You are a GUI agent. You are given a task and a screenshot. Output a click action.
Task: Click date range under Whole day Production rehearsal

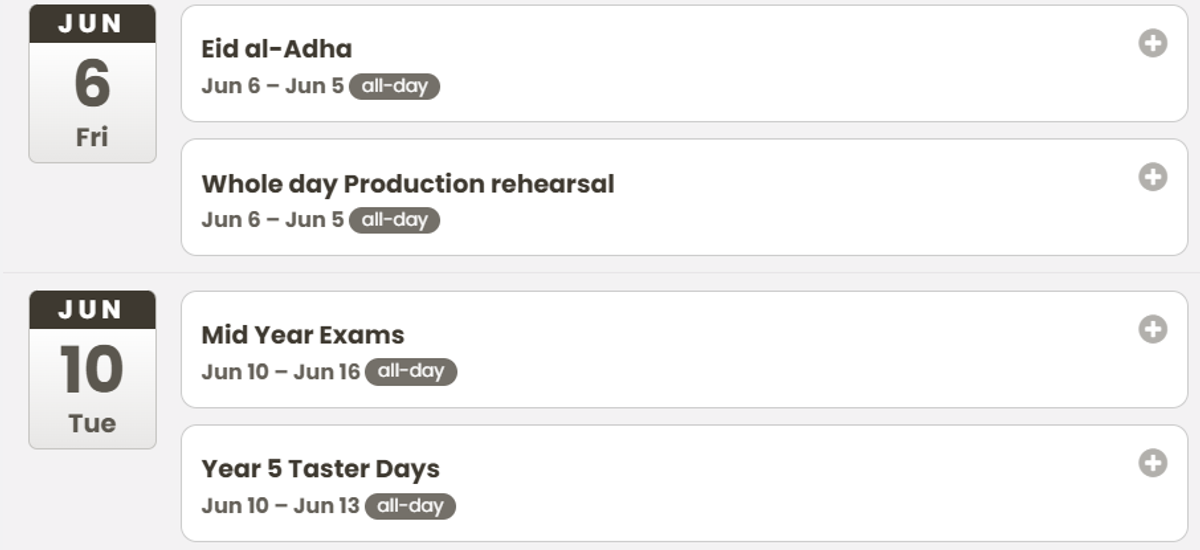coord(273,220)
